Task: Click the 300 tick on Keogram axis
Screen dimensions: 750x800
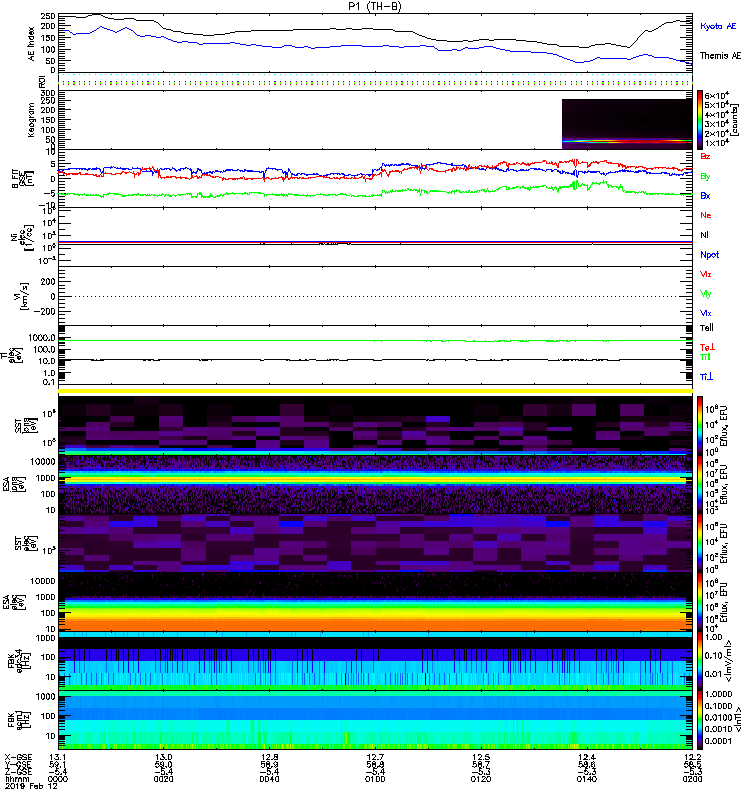Action: pyautogui.click(x=48, y=93)
